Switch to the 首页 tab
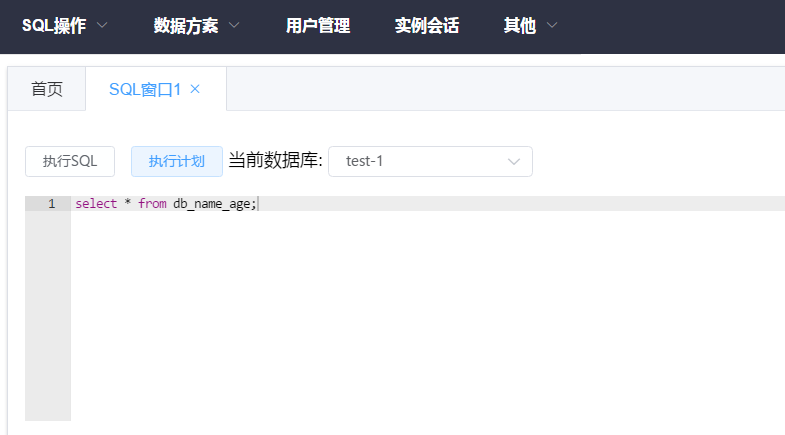The width and height of the screenshot is (785, 435). (x=47, y=89)
